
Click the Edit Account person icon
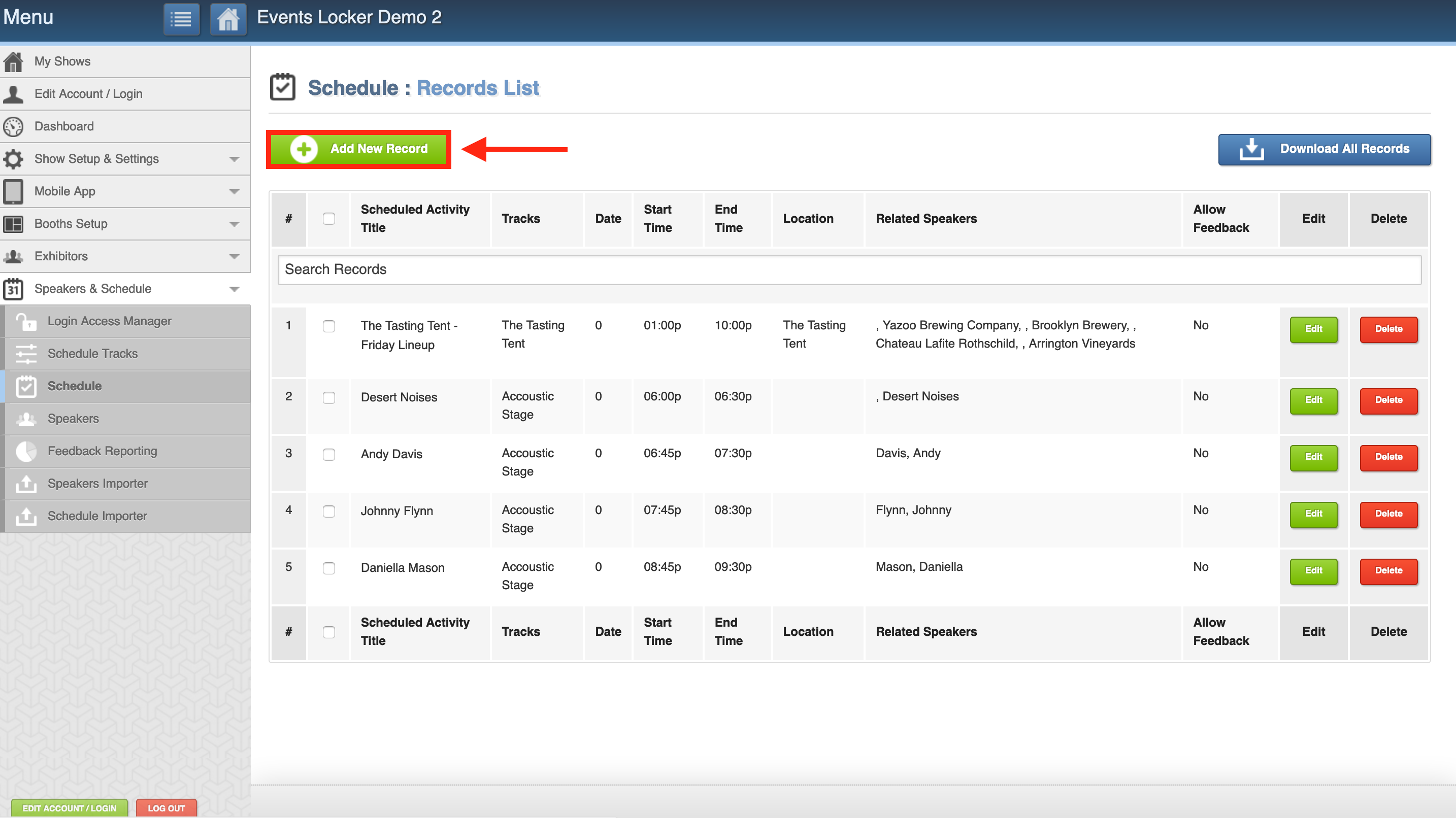[x=13, y=94]
